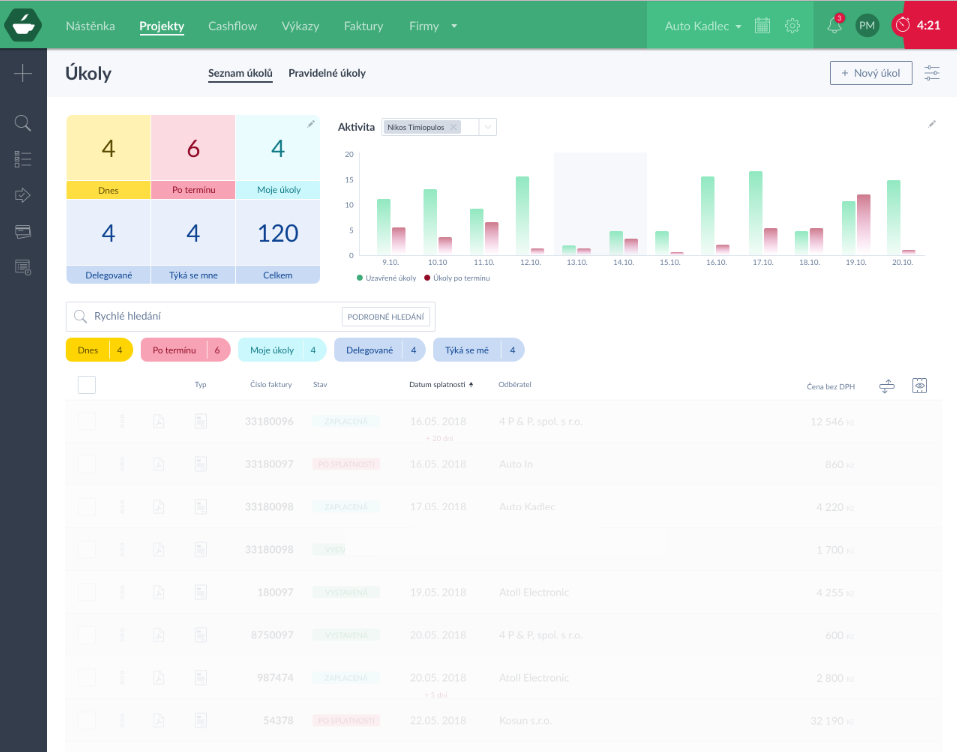
Task: Edit the Aktivita chart with pencil icon
Action: pyautogui.click(x=932, y=124)
